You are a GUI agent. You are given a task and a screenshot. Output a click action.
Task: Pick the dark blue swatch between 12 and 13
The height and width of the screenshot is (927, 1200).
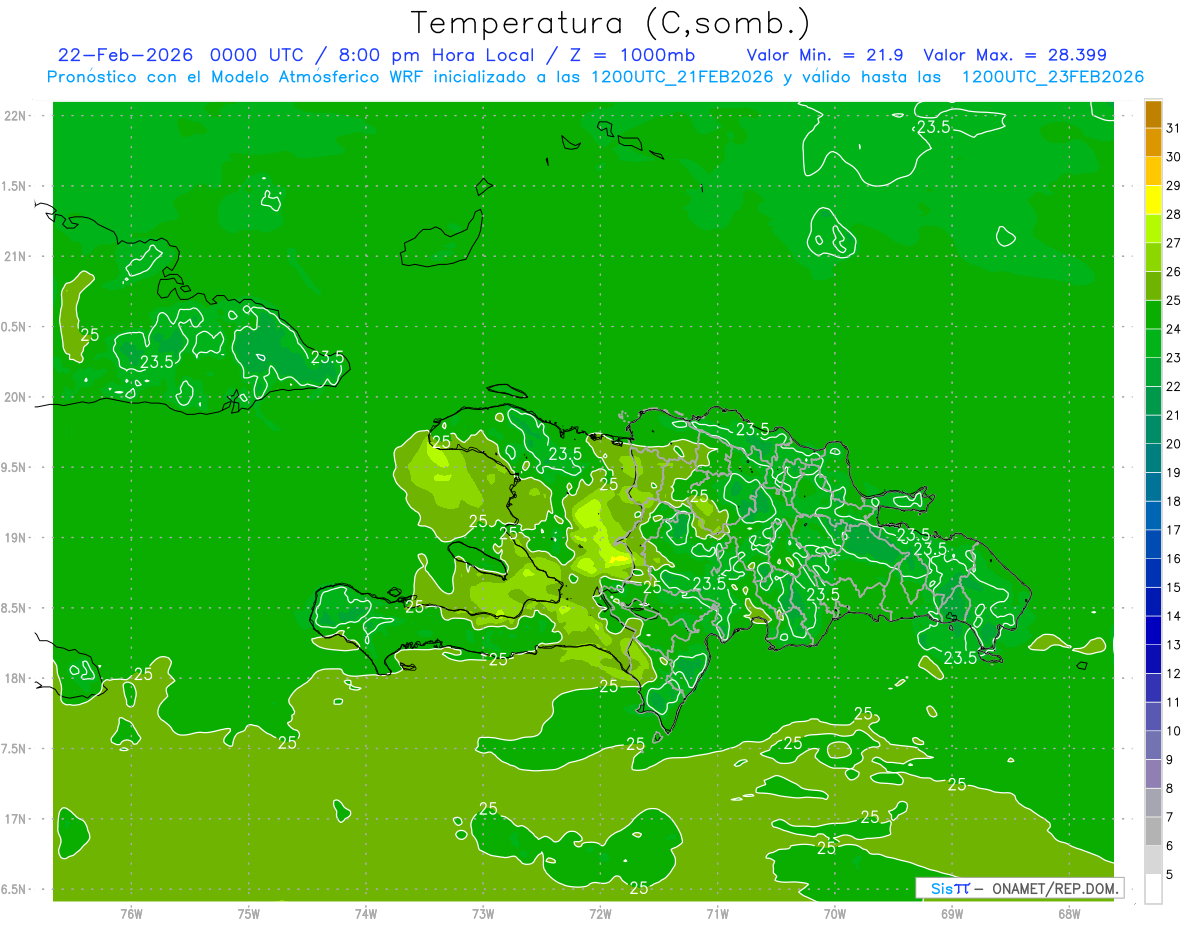1153,659
